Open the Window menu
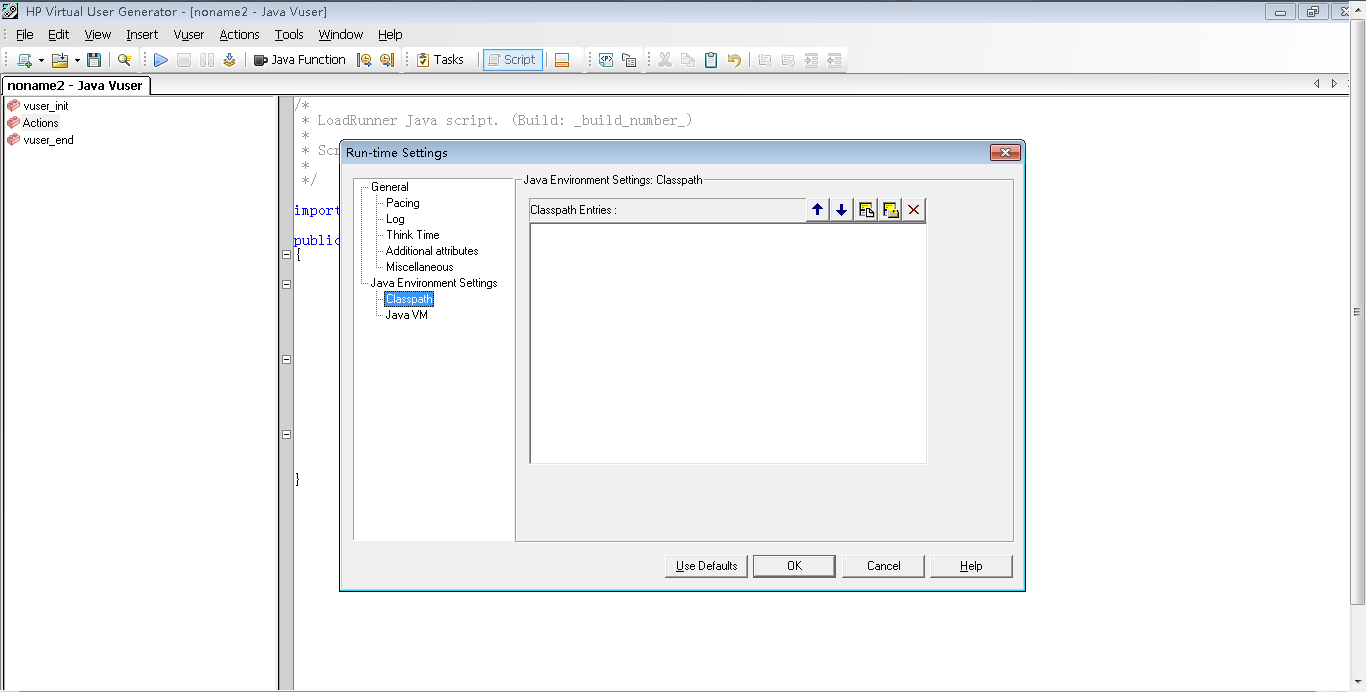Image resolution: width=1366 pixels, height=692 pixels. coord(341,34)
